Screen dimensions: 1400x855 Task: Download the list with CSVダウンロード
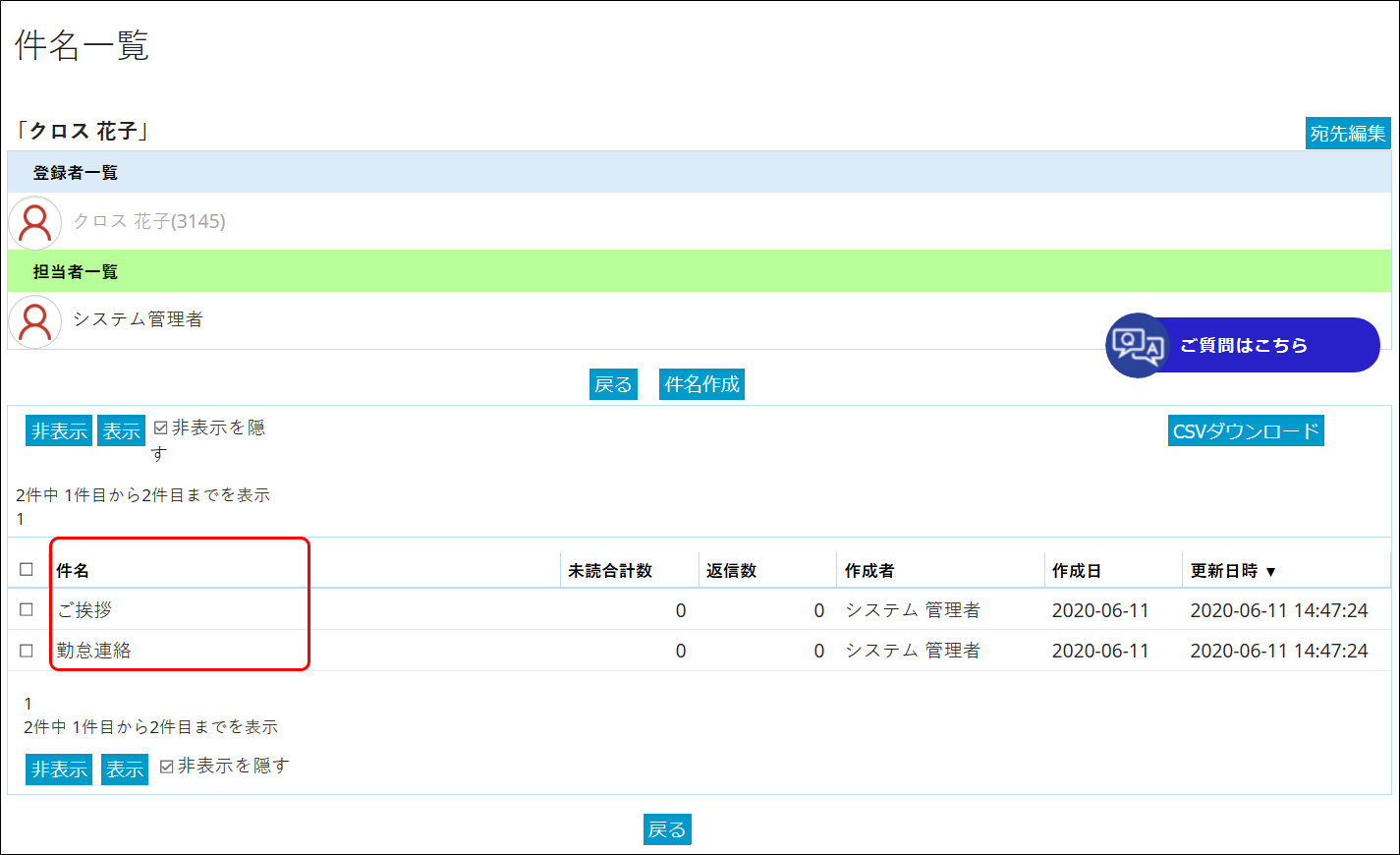click(1246, 430)
